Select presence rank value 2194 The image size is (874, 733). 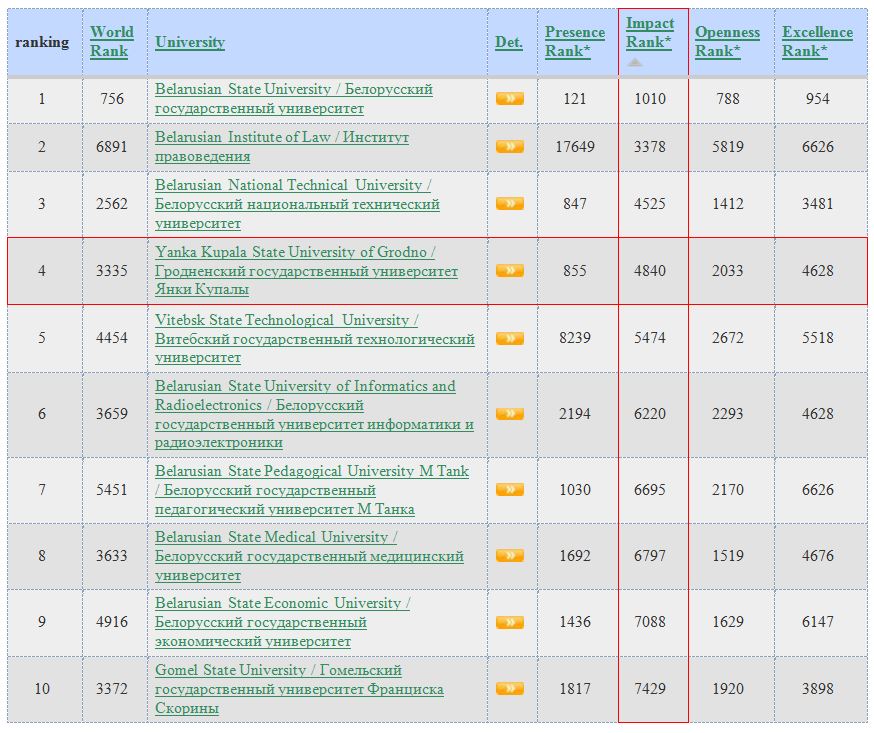pyautogui.click(x=575, y=414)
